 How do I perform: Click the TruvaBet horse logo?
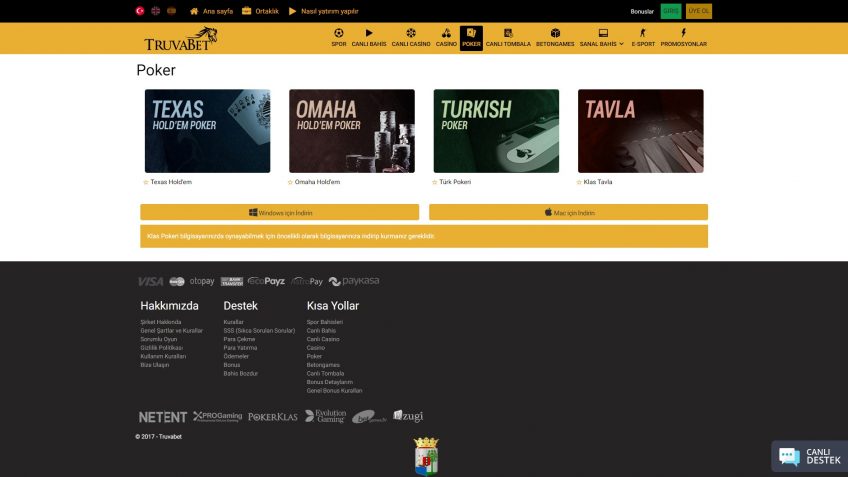click(181, 39)
